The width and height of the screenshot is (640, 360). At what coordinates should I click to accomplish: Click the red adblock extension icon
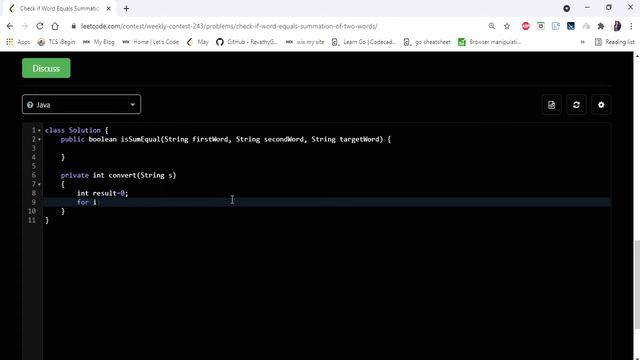(526, 26)
